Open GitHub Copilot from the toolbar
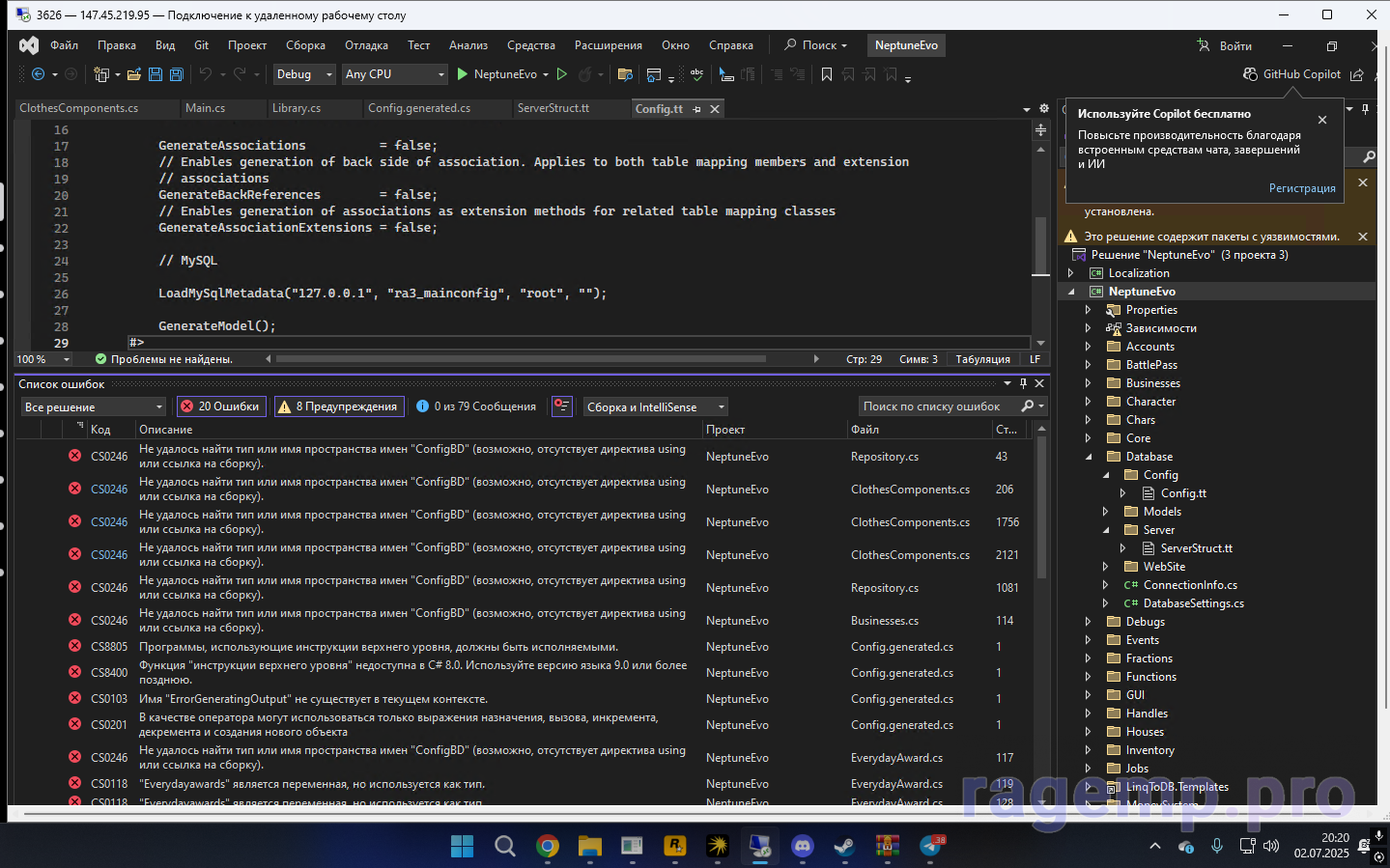This screenshot has width=1390, height=868. pos(1291,74)
